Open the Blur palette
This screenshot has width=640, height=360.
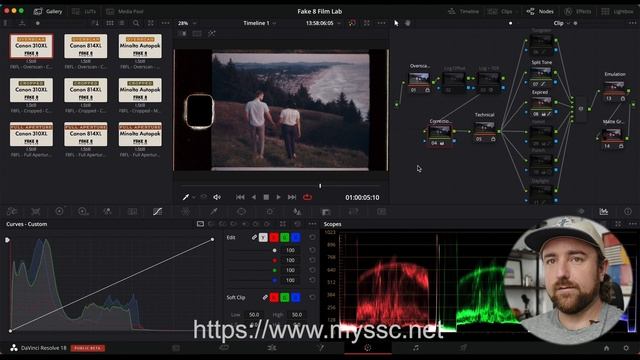click(298, 211)
